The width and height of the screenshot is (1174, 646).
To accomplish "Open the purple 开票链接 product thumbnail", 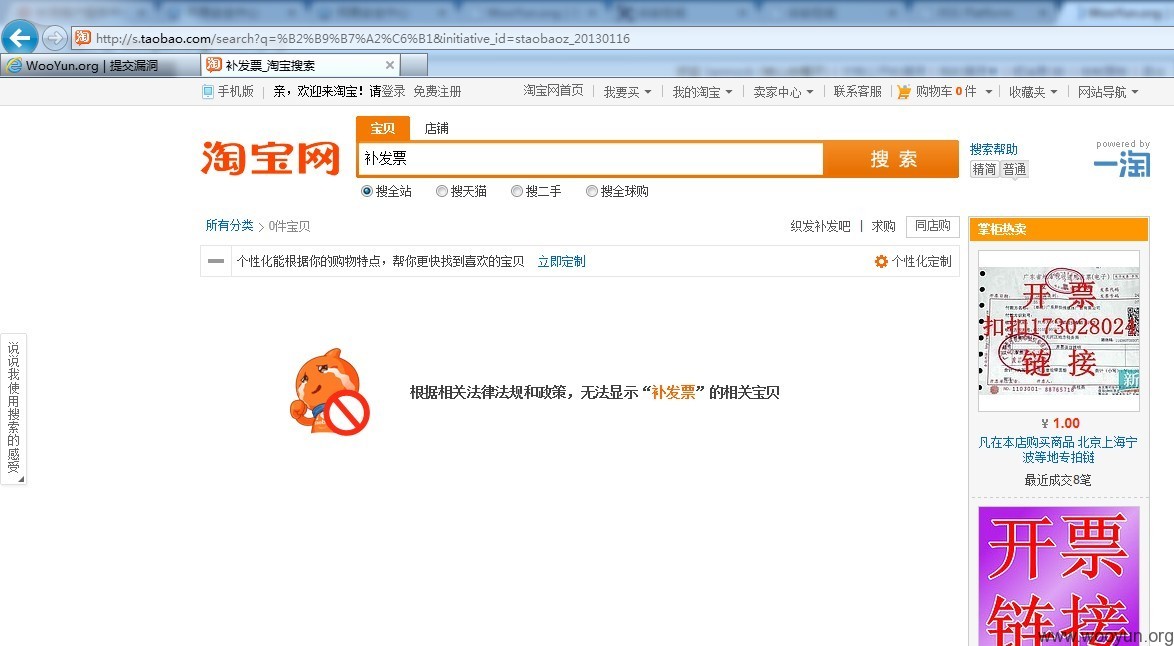I will pos(1059,576).
